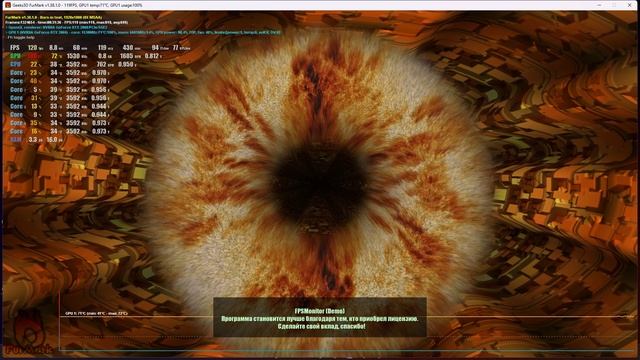
Task: Click the blue CPU label in overlay
Action: click(15, 64)
